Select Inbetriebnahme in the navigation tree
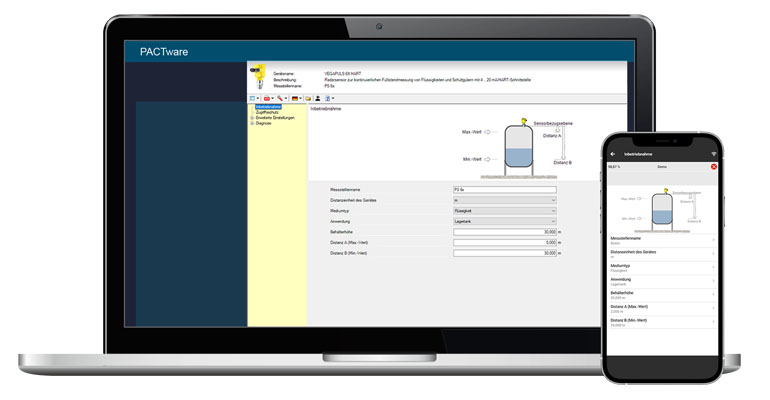Viewport: 770px width, 400px height. (x=267, y=106)
